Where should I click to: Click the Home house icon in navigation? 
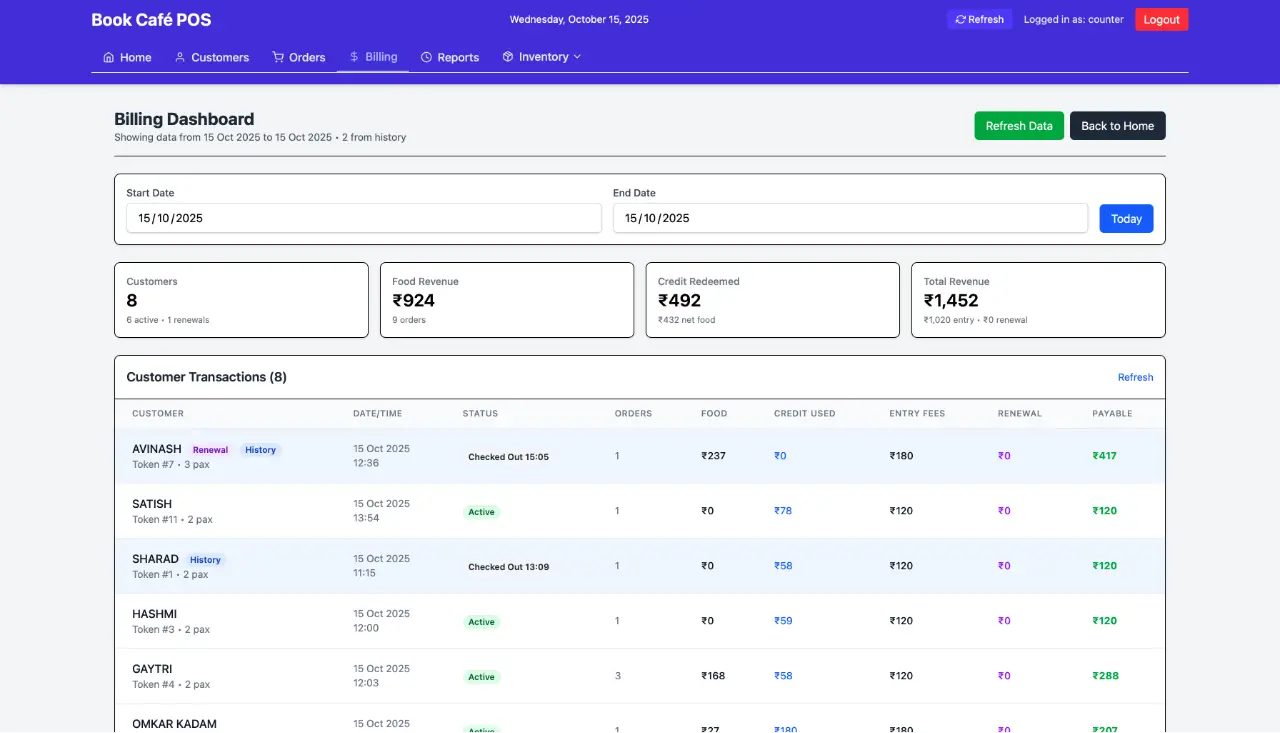pyautogui.click(x=108, y=58)
